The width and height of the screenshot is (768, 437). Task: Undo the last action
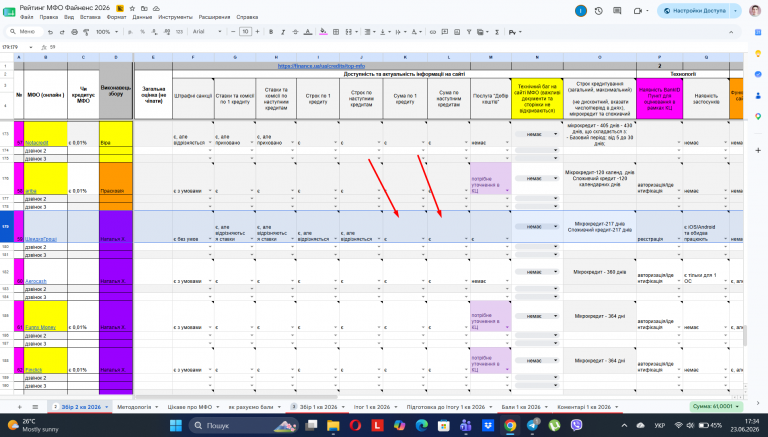point(50,32)
